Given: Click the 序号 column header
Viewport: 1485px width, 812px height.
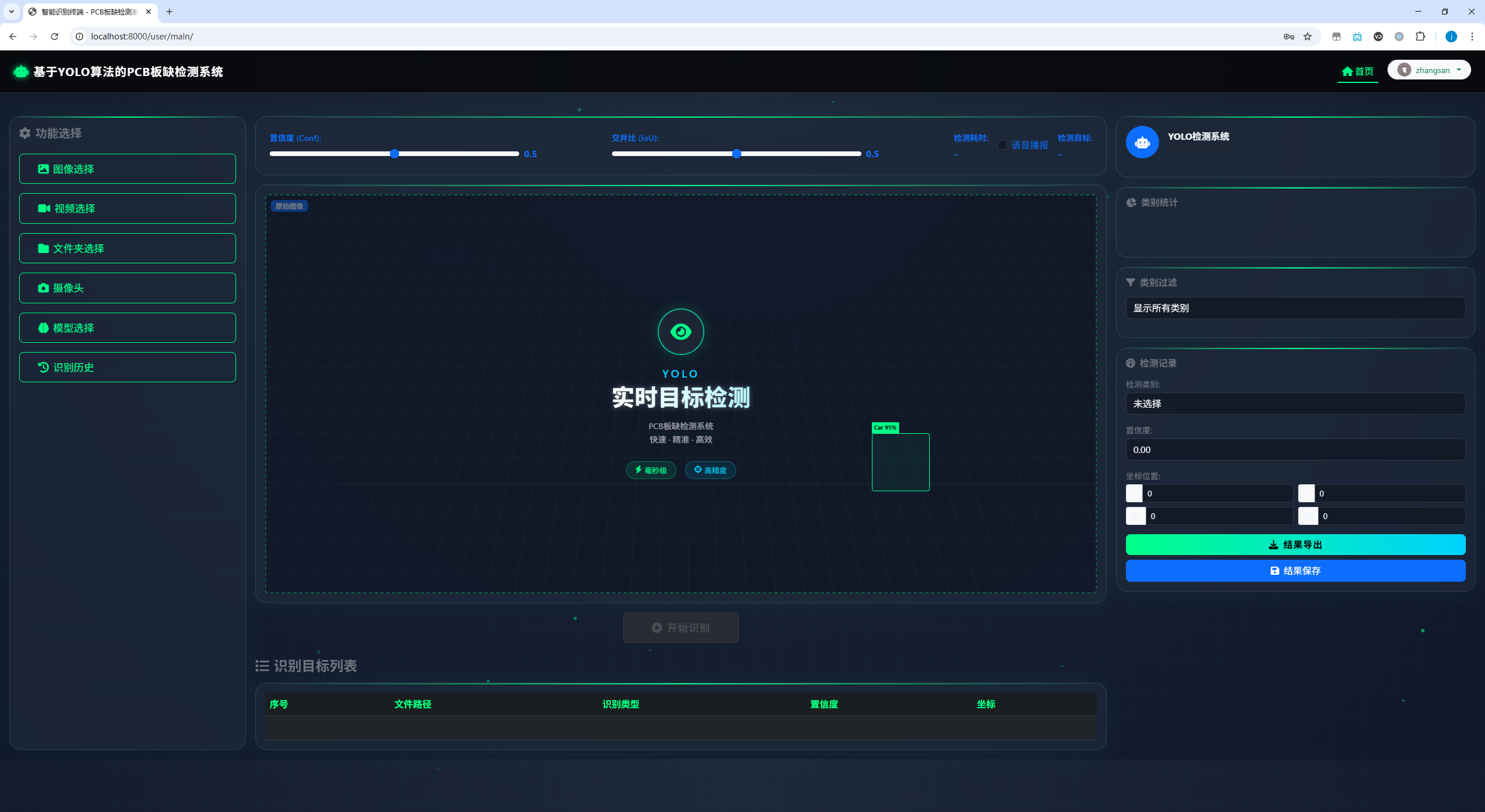Looking at the screenshot, I should pyautogui.click(x=279, y=704).
